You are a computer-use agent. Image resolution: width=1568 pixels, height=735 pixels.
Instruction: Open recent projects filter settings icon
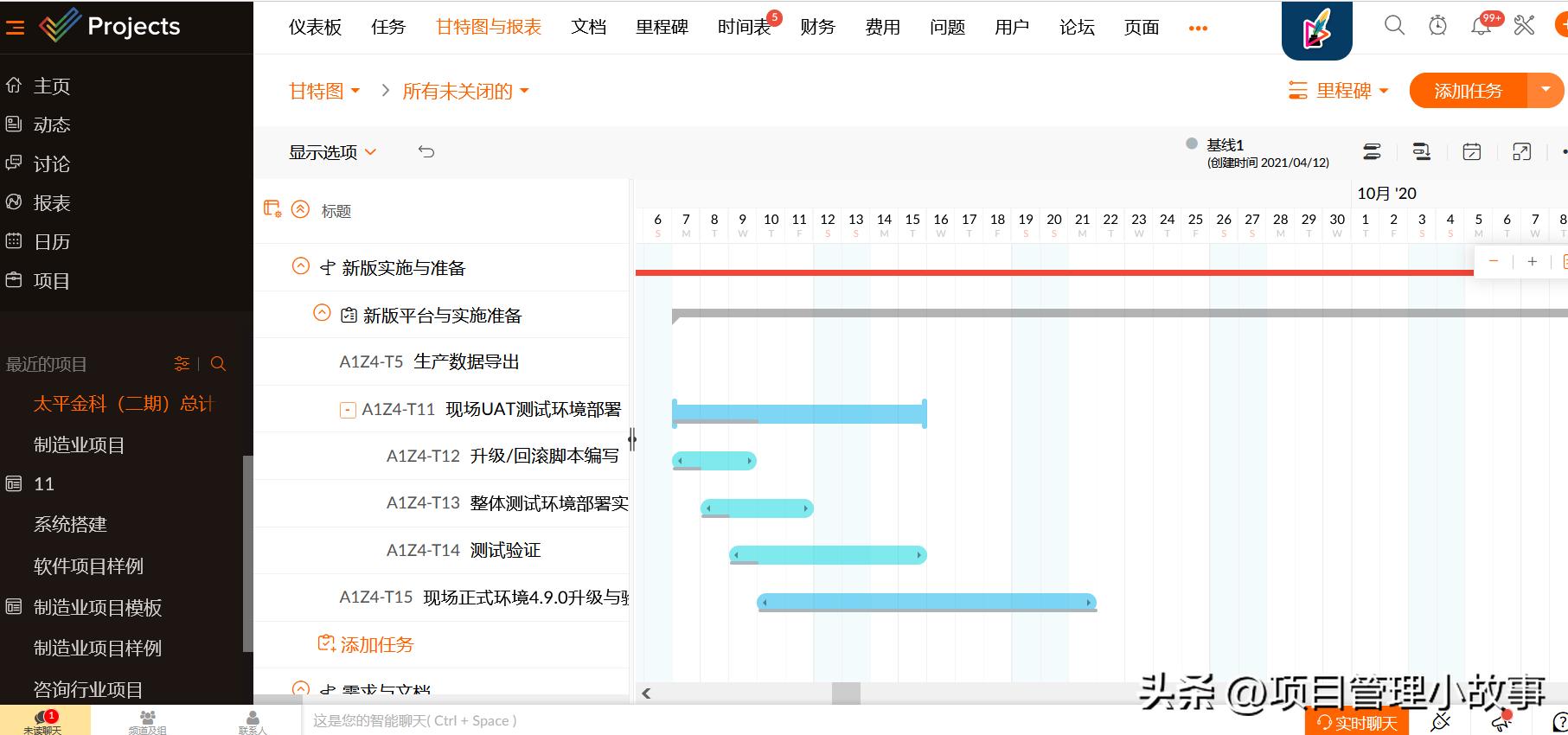[182, 364]
